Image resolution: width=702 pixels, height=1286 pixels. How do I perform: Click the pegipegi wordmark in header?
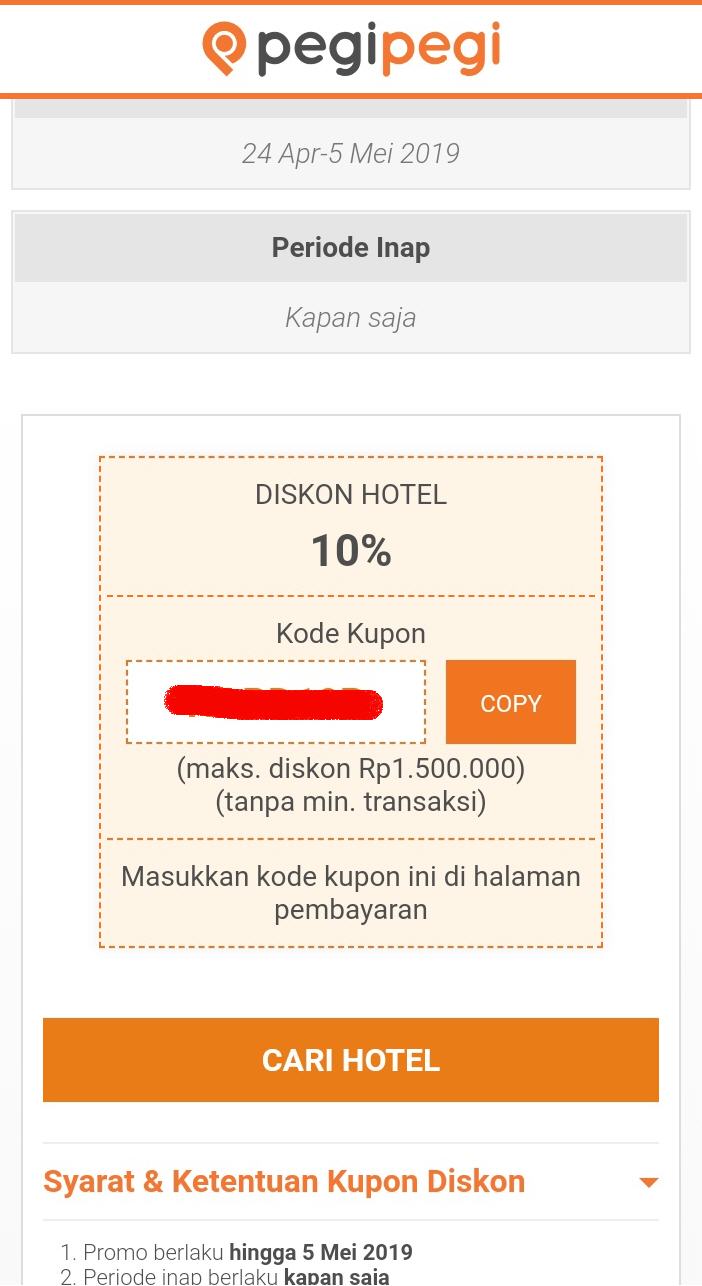[379, 49]
